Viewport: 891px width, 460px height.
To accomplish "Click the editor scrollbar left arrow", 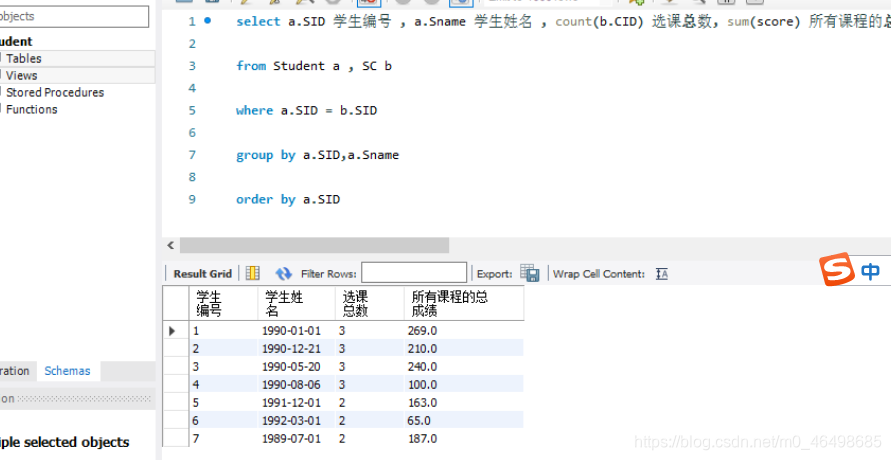I will (x=170, y=245).
